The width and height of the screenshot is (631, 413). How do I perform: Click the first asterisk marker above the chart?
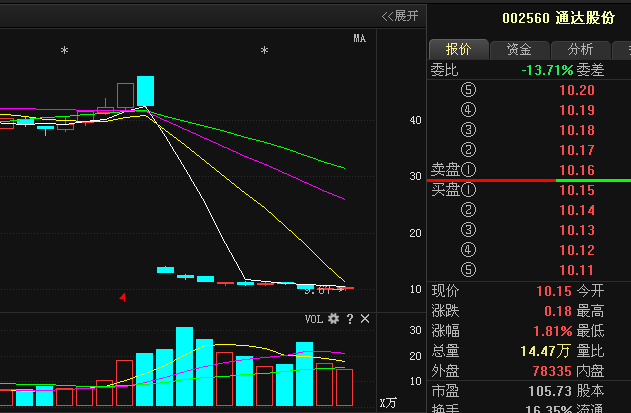click(65, 51)
